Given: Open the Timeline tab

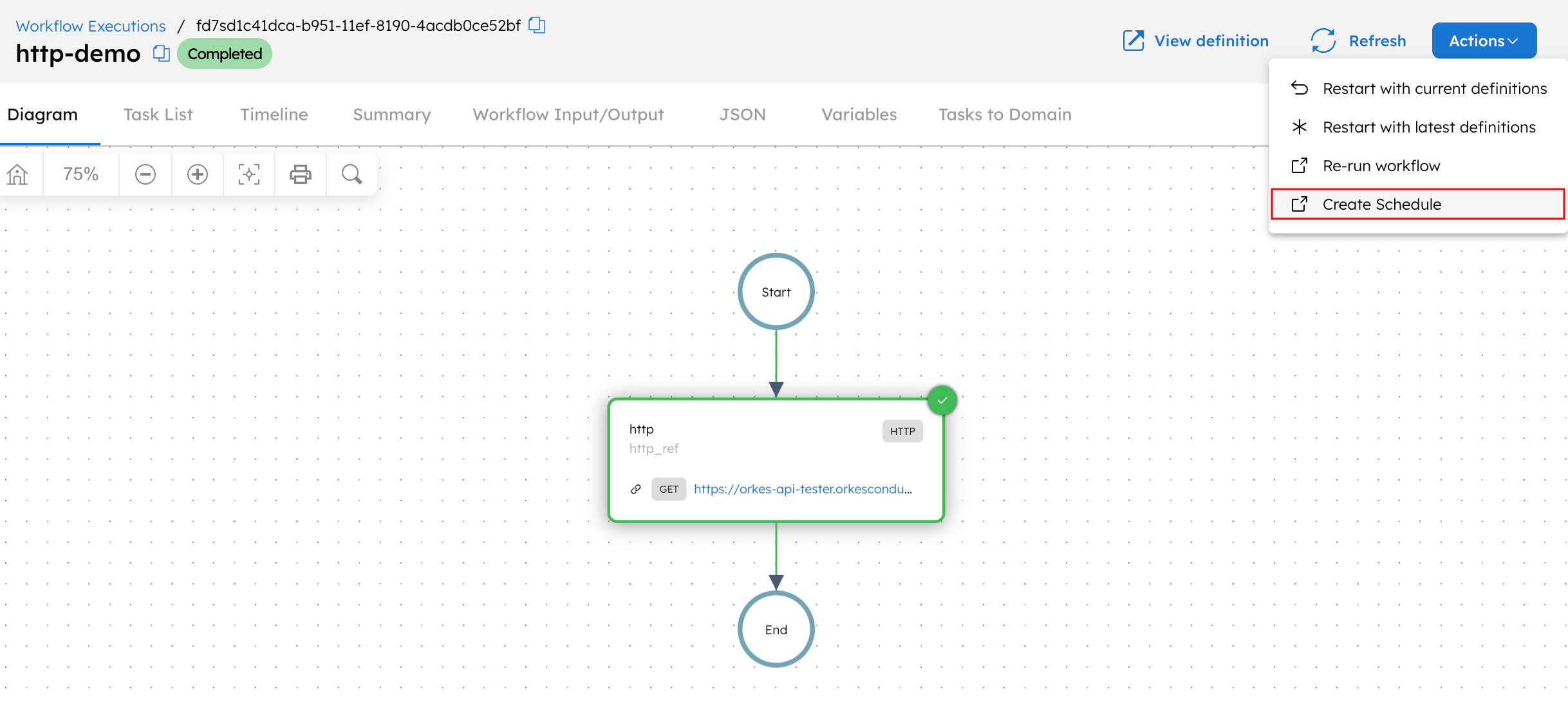Looking at the screenshot, I should (x=274, y=115).
